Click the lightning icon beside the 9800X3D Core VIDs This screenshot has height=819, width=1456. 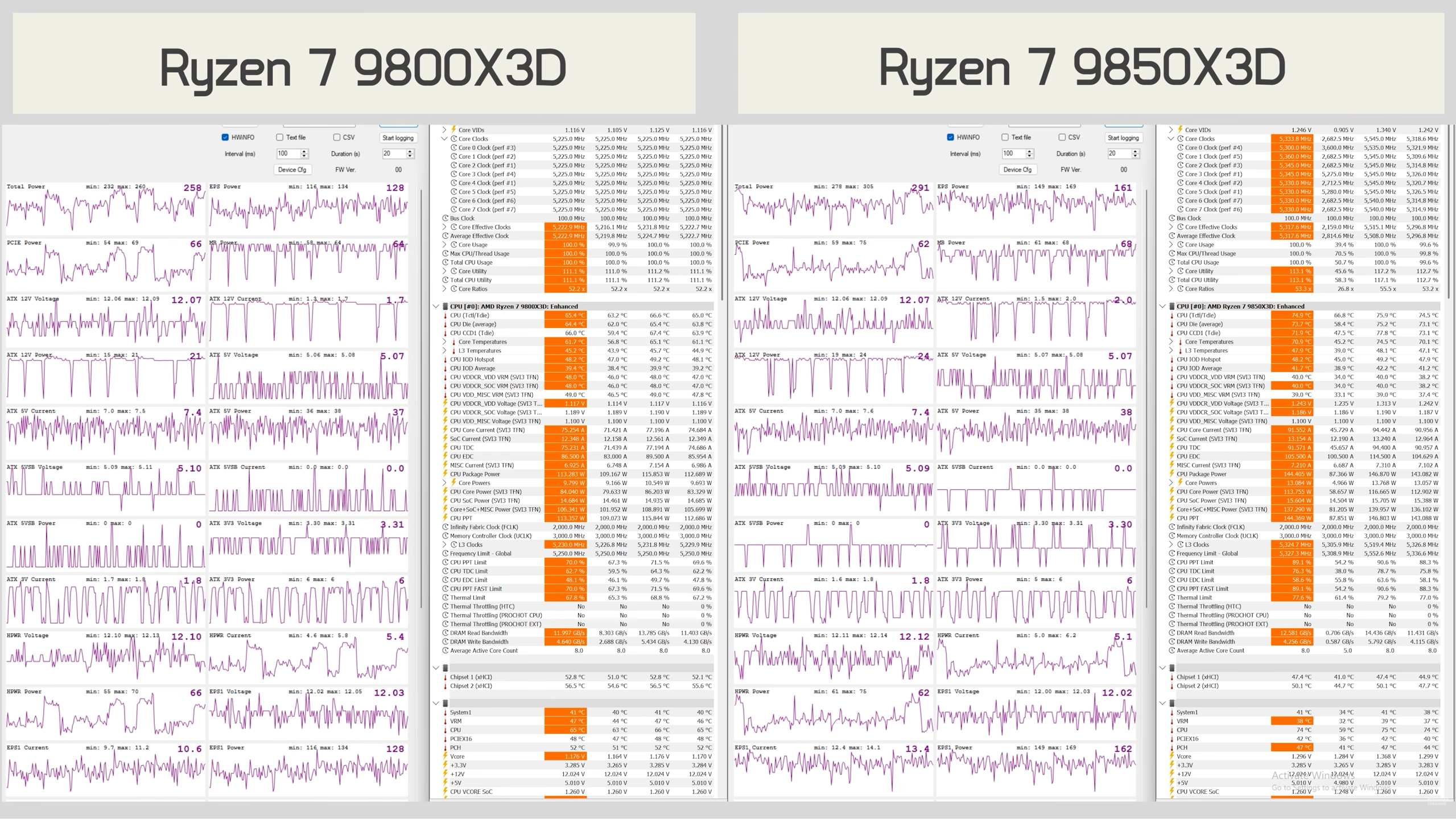point(453,130)
